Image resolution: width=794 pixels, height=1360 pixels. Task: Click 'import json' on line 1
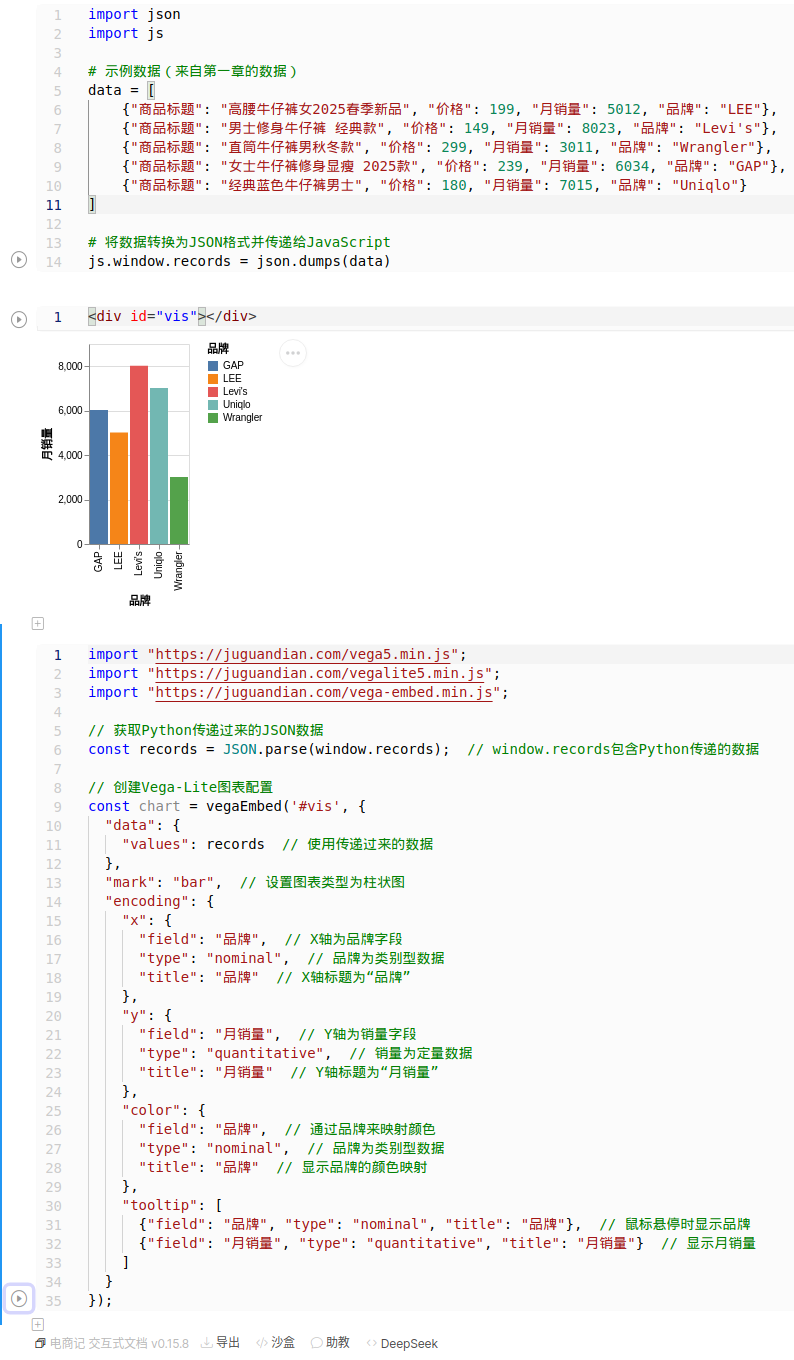(x=134, y=14)
